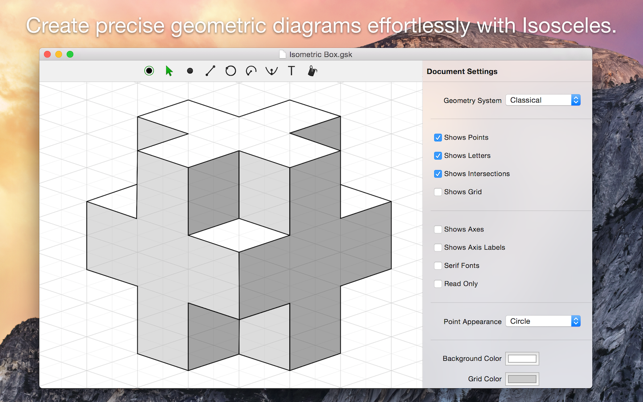
Task: Select the Point tool
Action: click(189, 71)
